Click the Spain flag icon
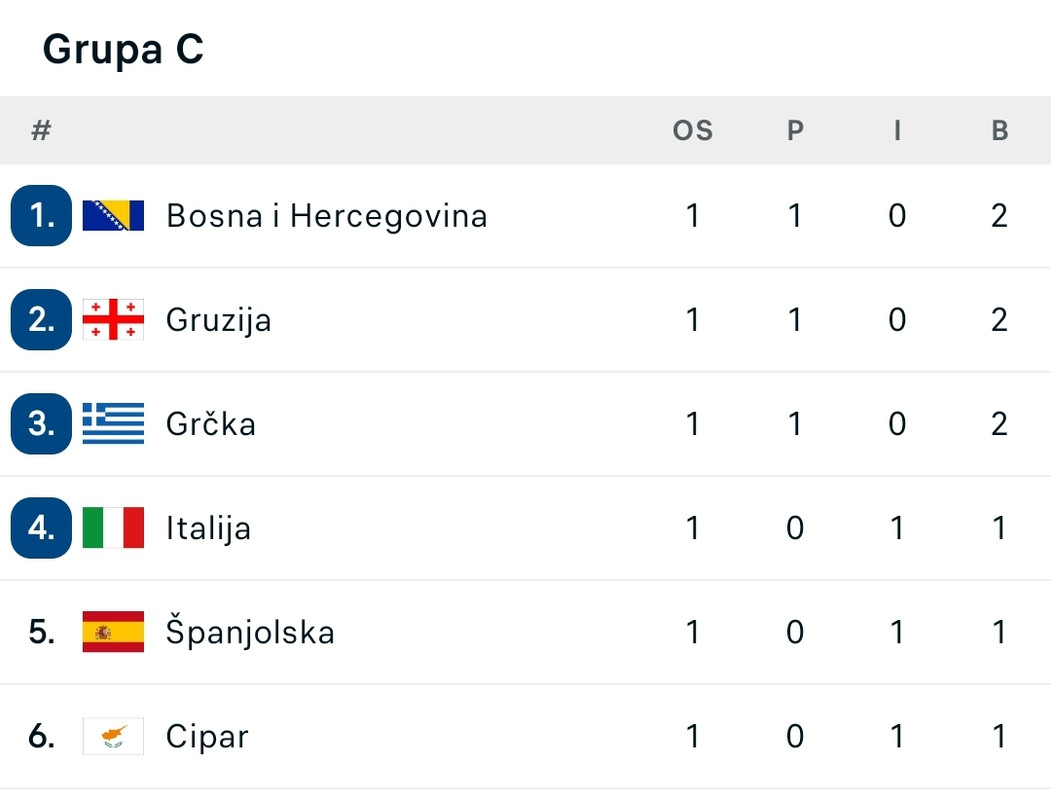 [113, 632]
